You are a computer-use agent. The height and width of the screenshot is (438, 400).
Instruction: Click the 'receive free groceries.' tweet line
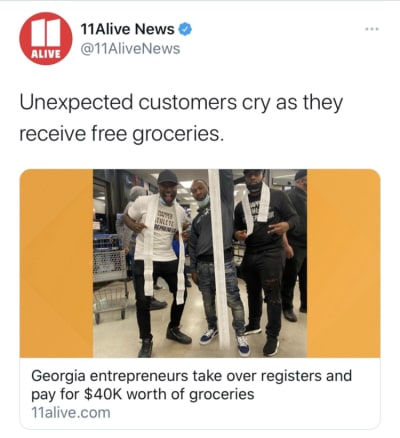pyautogui.click(x=121, y=135)
